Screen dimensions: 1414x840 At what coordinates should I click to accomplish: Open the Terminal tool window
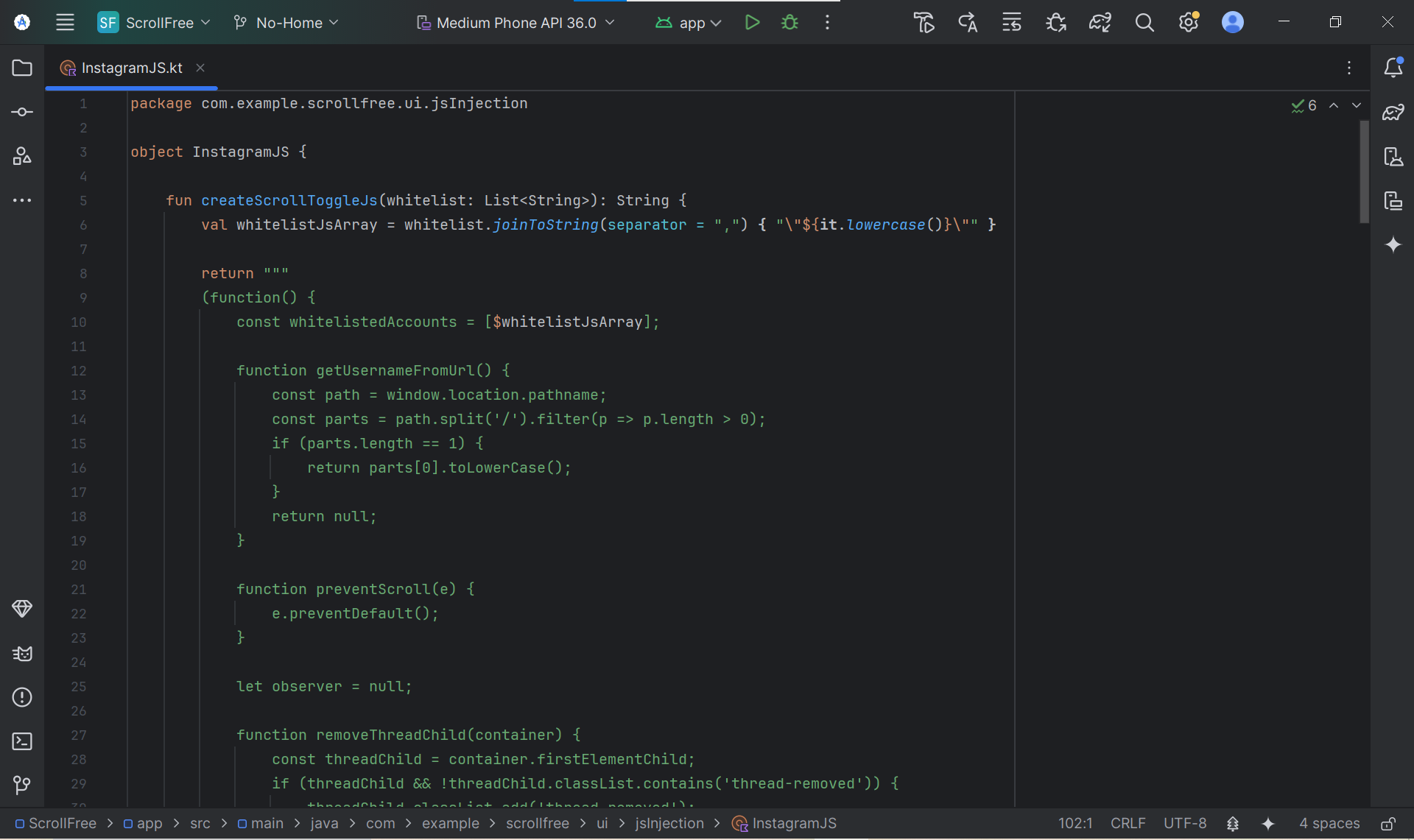(x=22, y=741)
